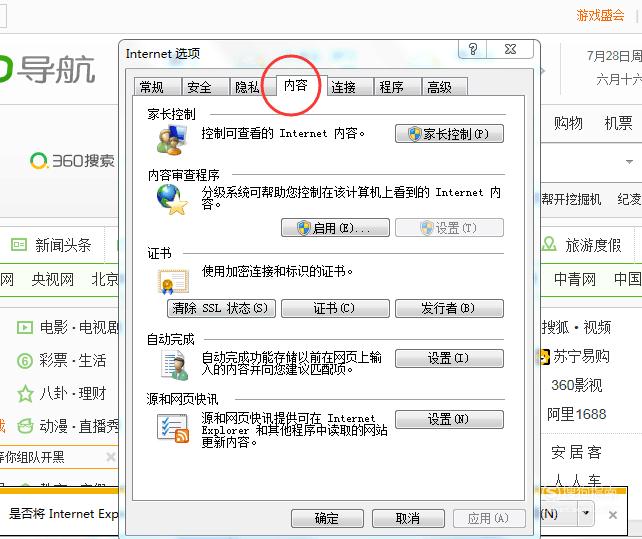Open 购物 link on the page
The width and height of the screenshot is (642, 539).
pos(568,123)
